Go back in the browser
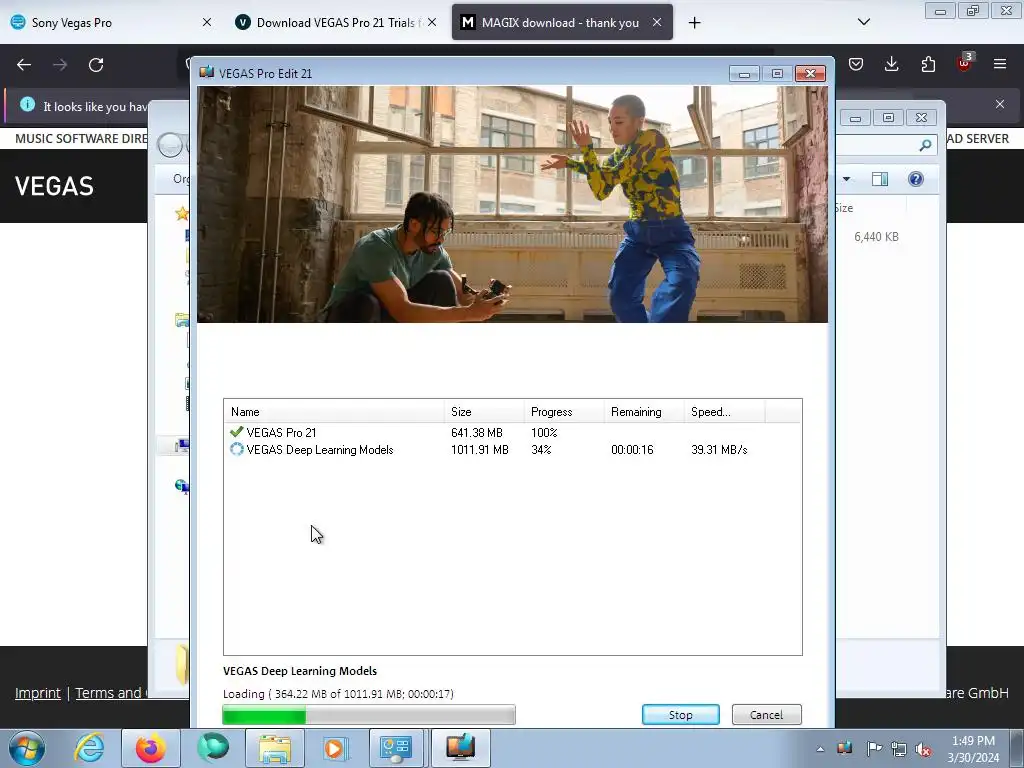The height and width of the screenshot is (768, 1024). point(24,65)
